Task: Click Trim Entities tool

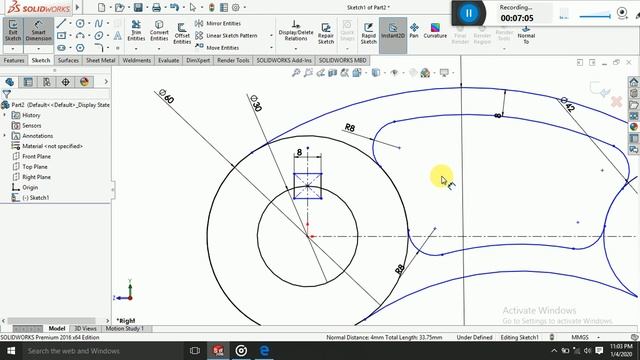Action: coord(136,31)
